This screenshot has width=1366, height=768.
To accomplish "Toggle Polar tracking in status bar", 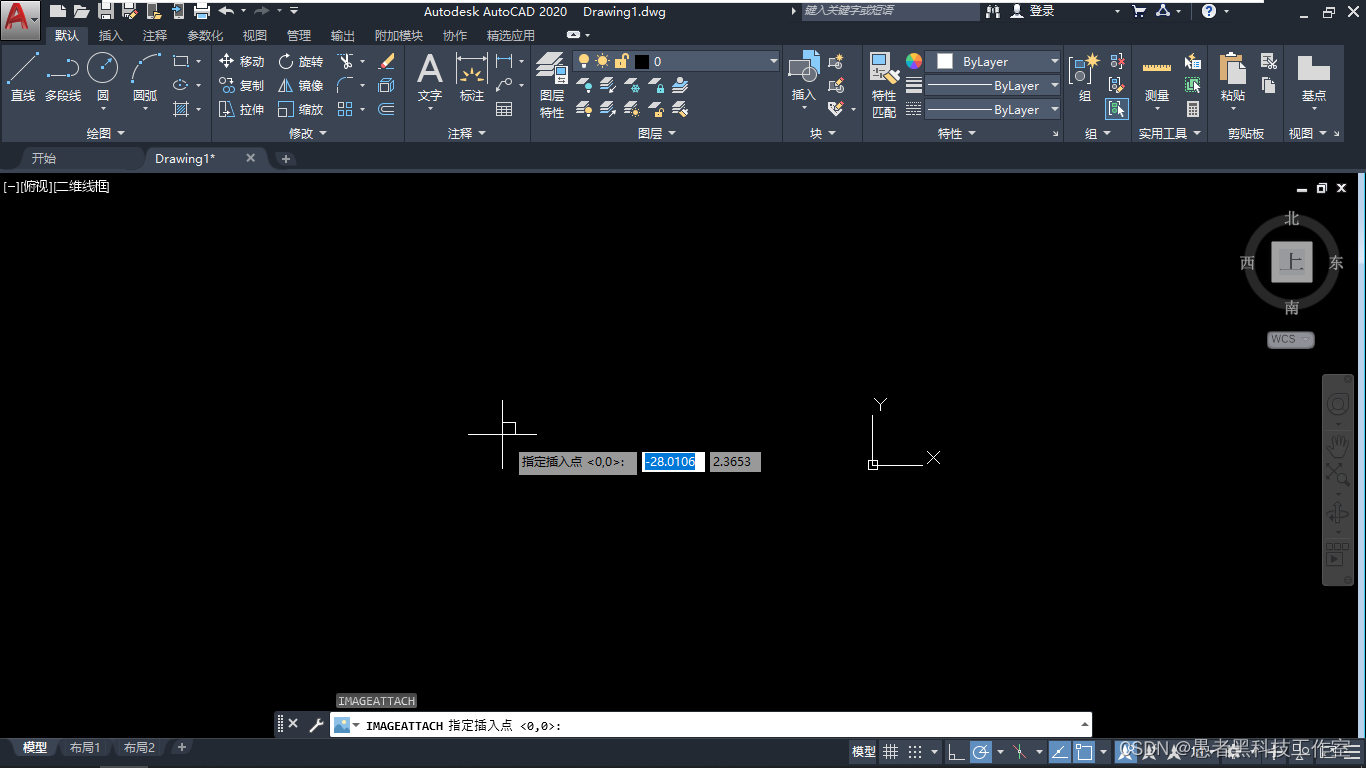I will [981, 752].
